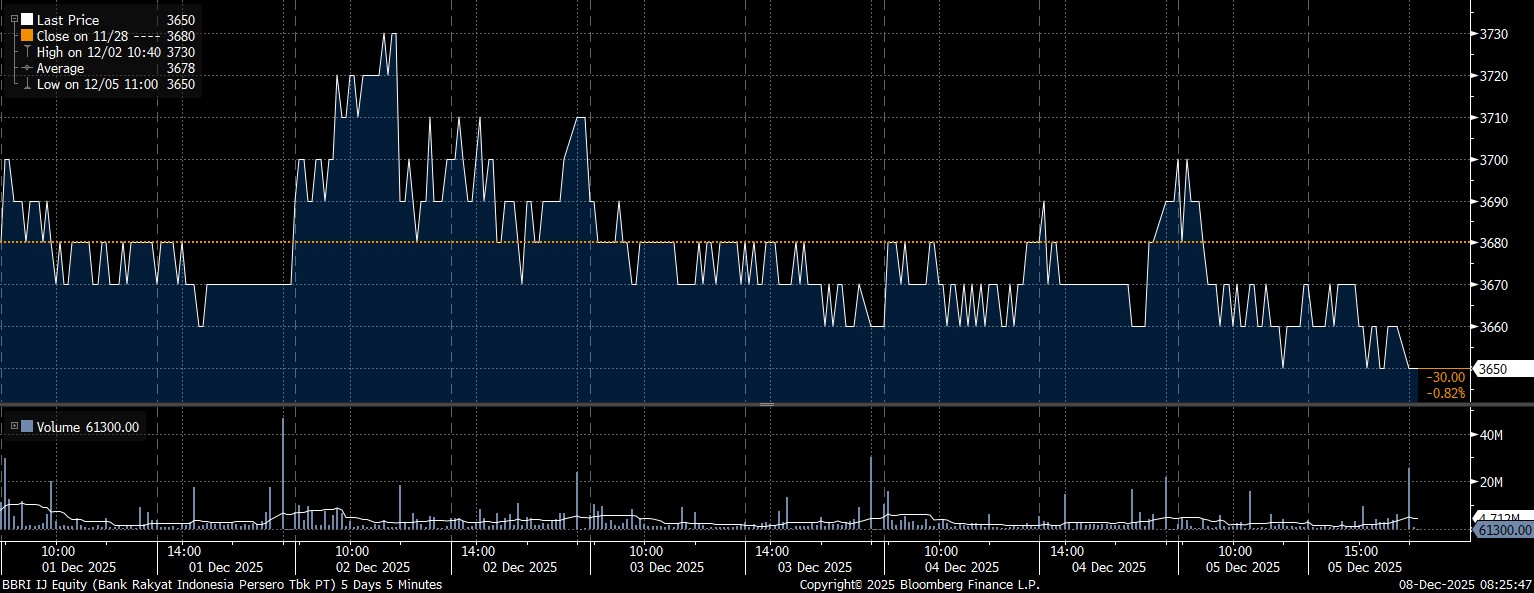Select the Low on 12/05 marker icon
The width and height of the screenshot is (1534, 593).
(x=27, y=85)
